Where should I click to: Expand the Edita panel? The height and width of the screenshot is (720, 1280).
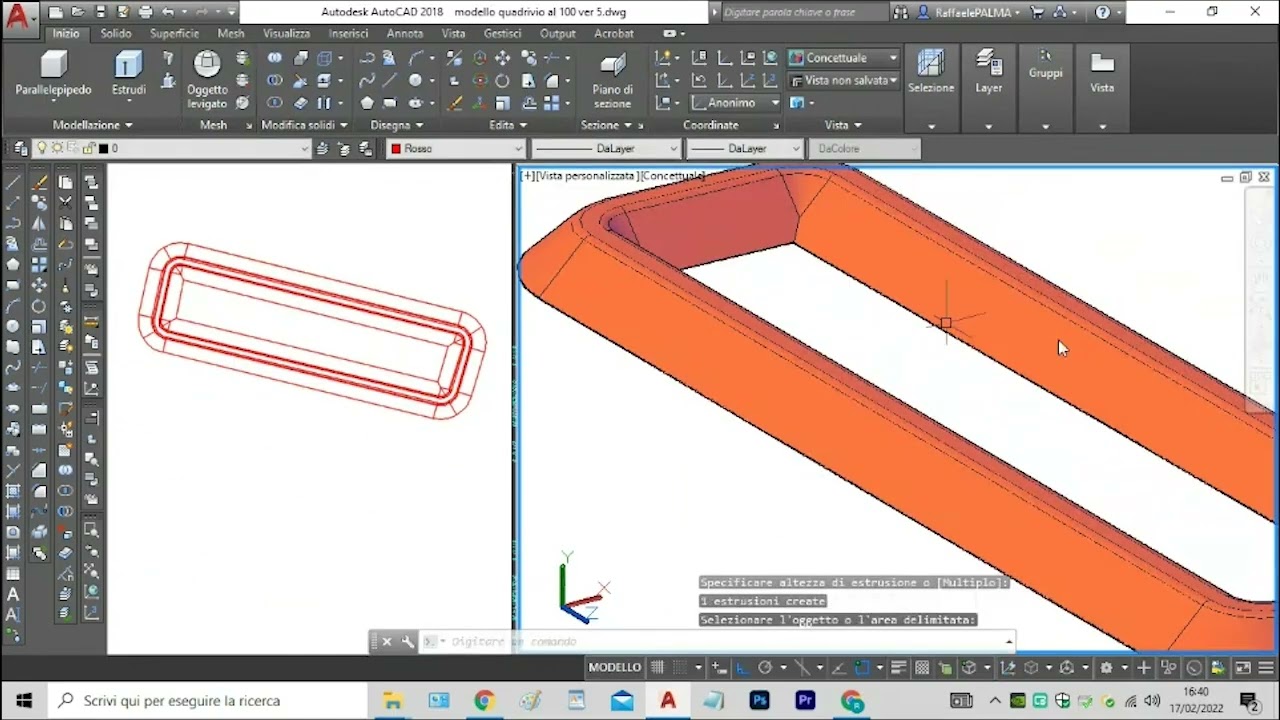[x=508, y=125]
